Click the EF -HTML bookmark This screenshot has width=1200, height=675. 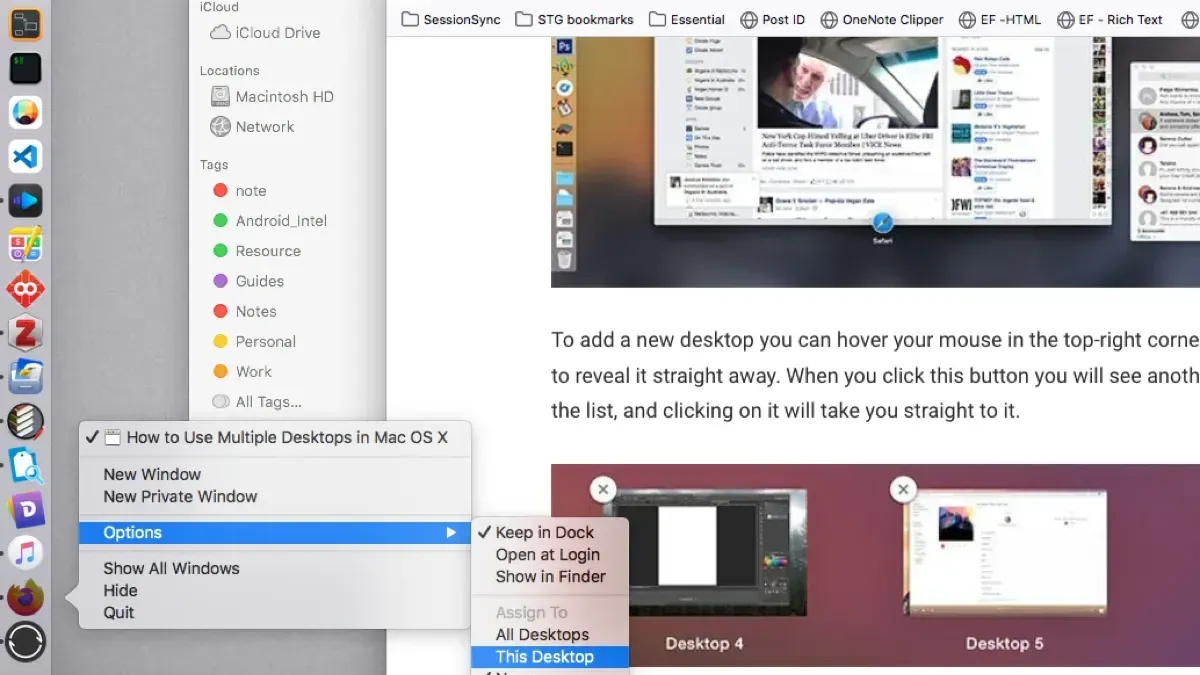[1001, 19]
